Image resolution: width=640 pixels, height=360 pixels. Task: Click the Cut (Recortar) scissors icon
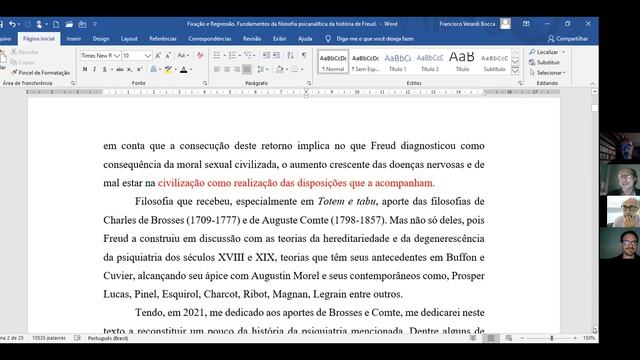coord(13,52)
